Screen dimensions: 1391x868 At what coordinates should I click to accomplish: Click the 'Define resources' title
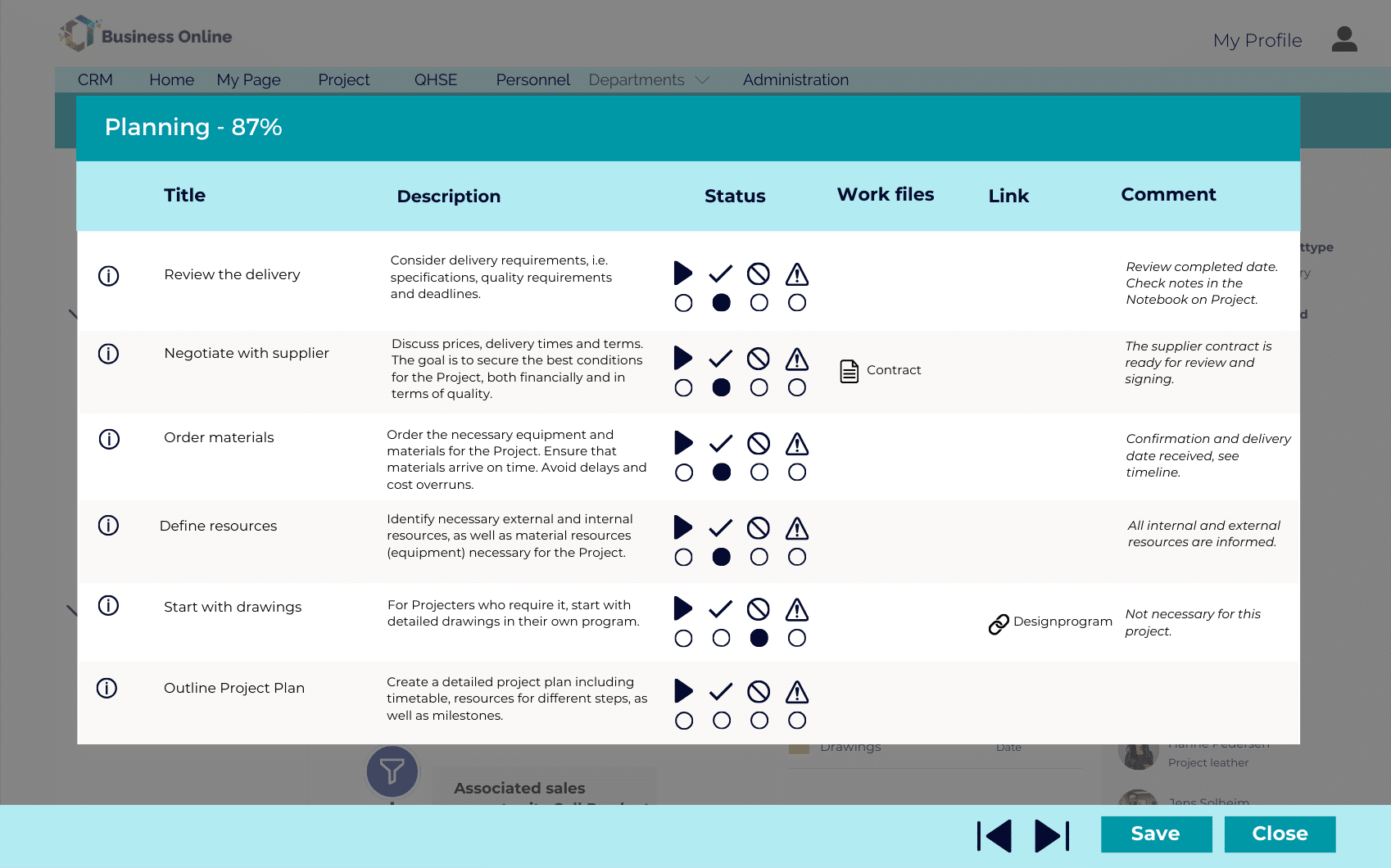point(218,526)
